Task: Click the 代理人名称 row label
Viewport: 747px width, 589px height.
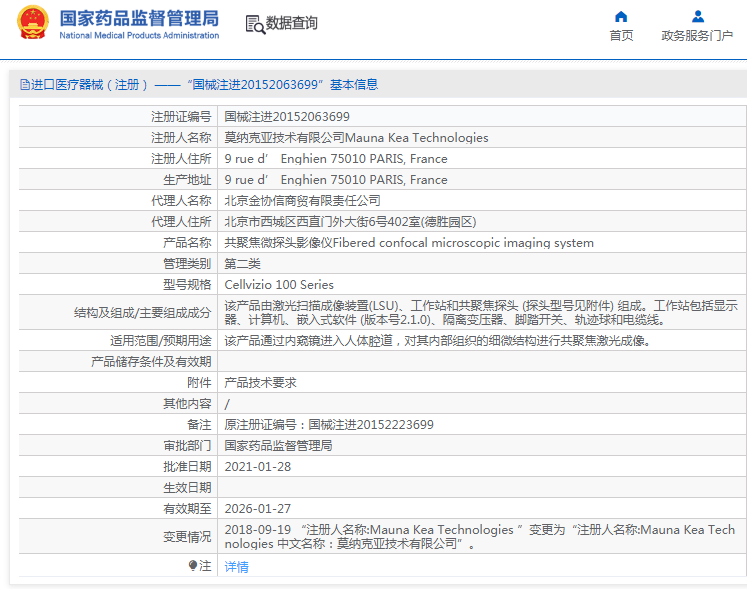Action: click(x=181, y=201)
